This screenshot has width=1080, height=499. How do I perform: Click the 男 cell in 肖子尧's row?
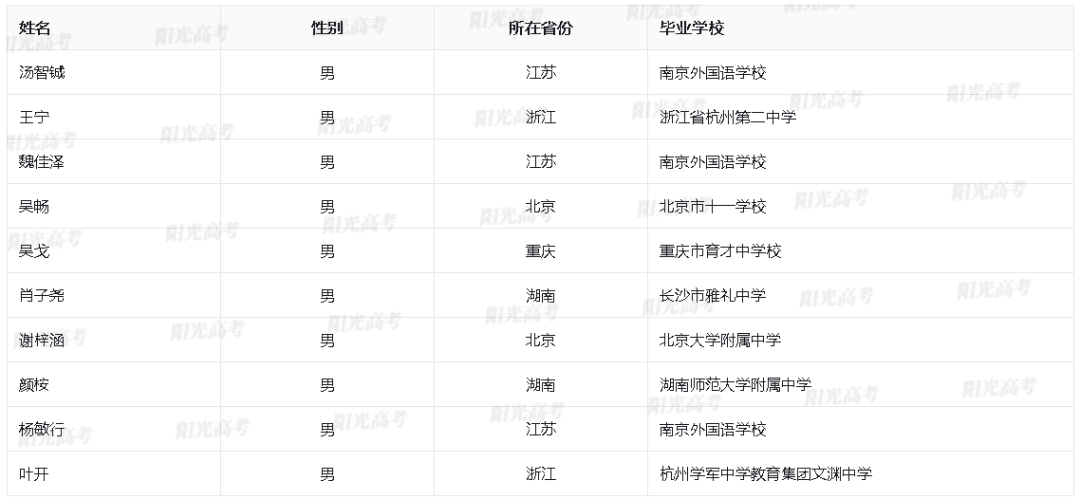pos(327,296)
